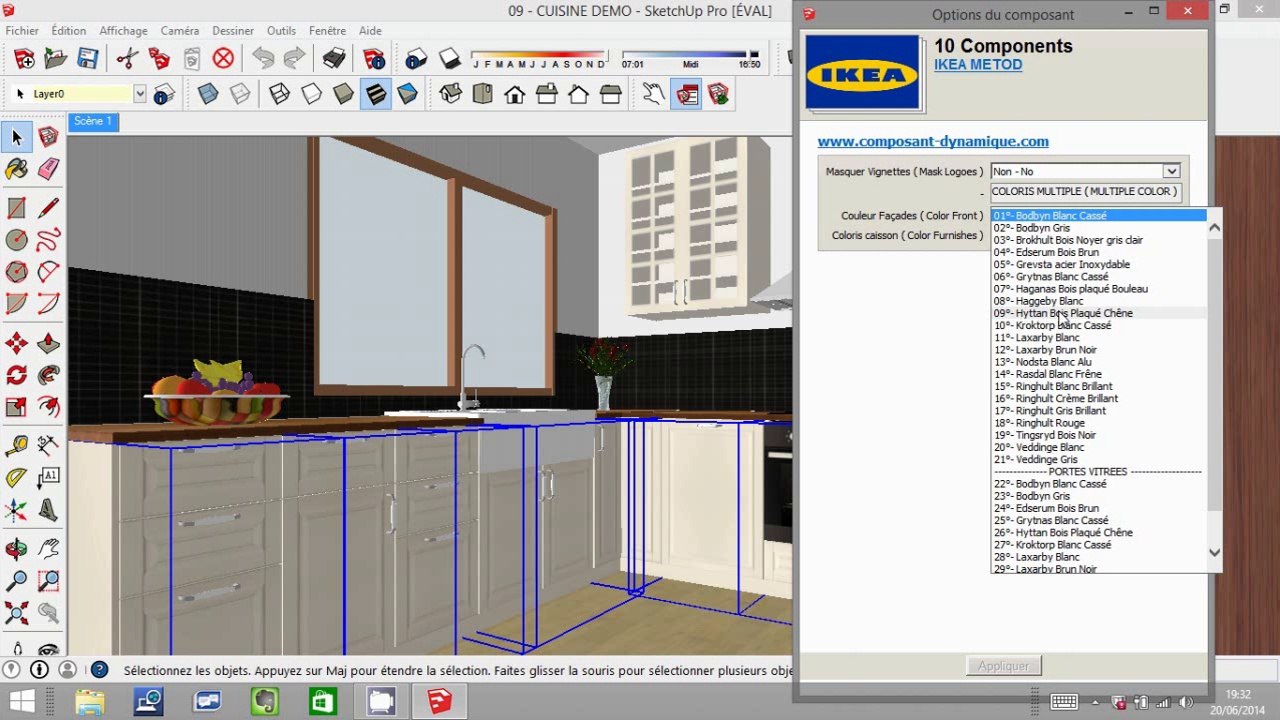Open the Caméra menu
The image size is (1280, 720).
pos(180,31)
